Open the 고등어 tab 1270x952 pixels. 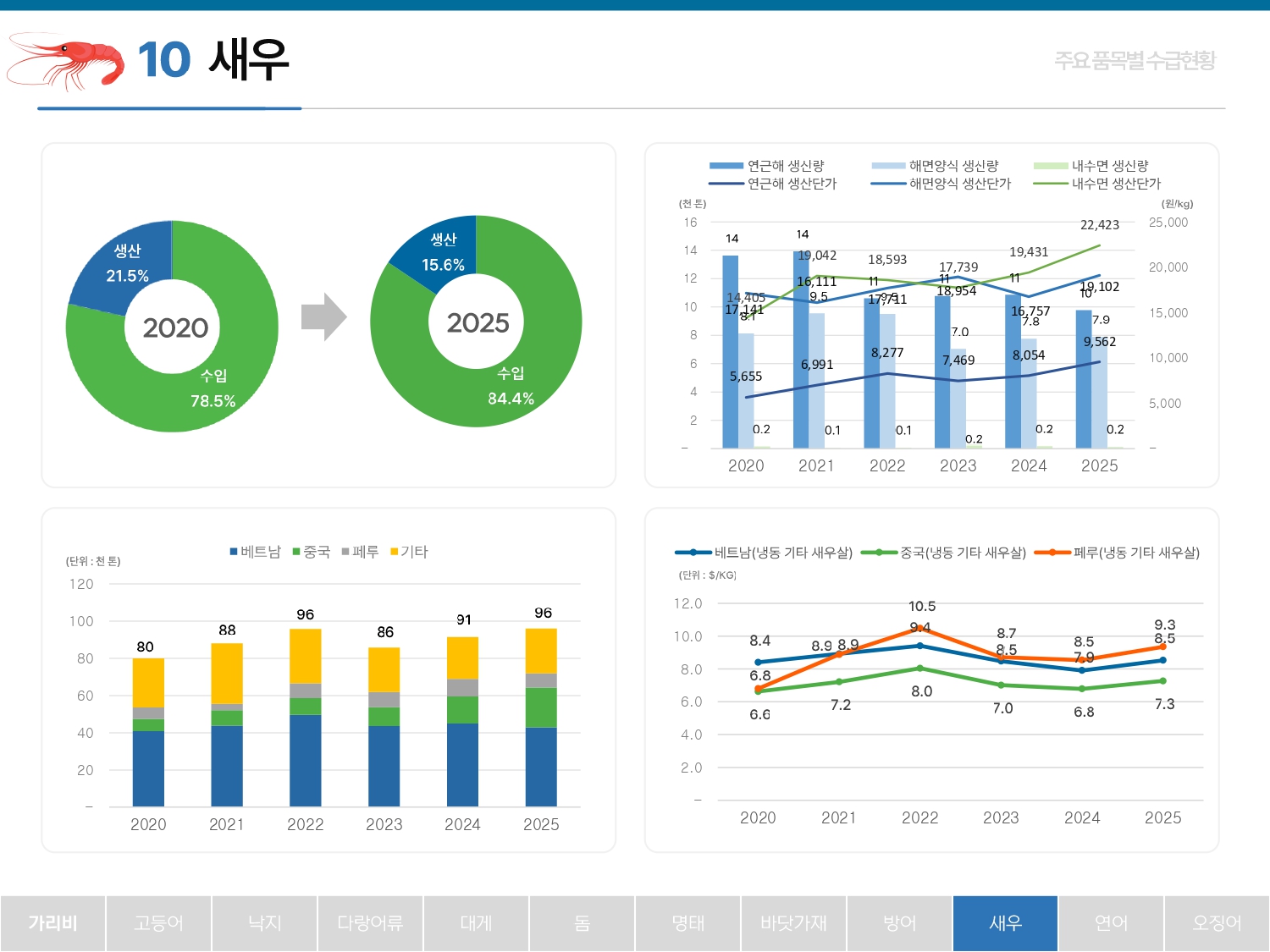coord(158,923)
